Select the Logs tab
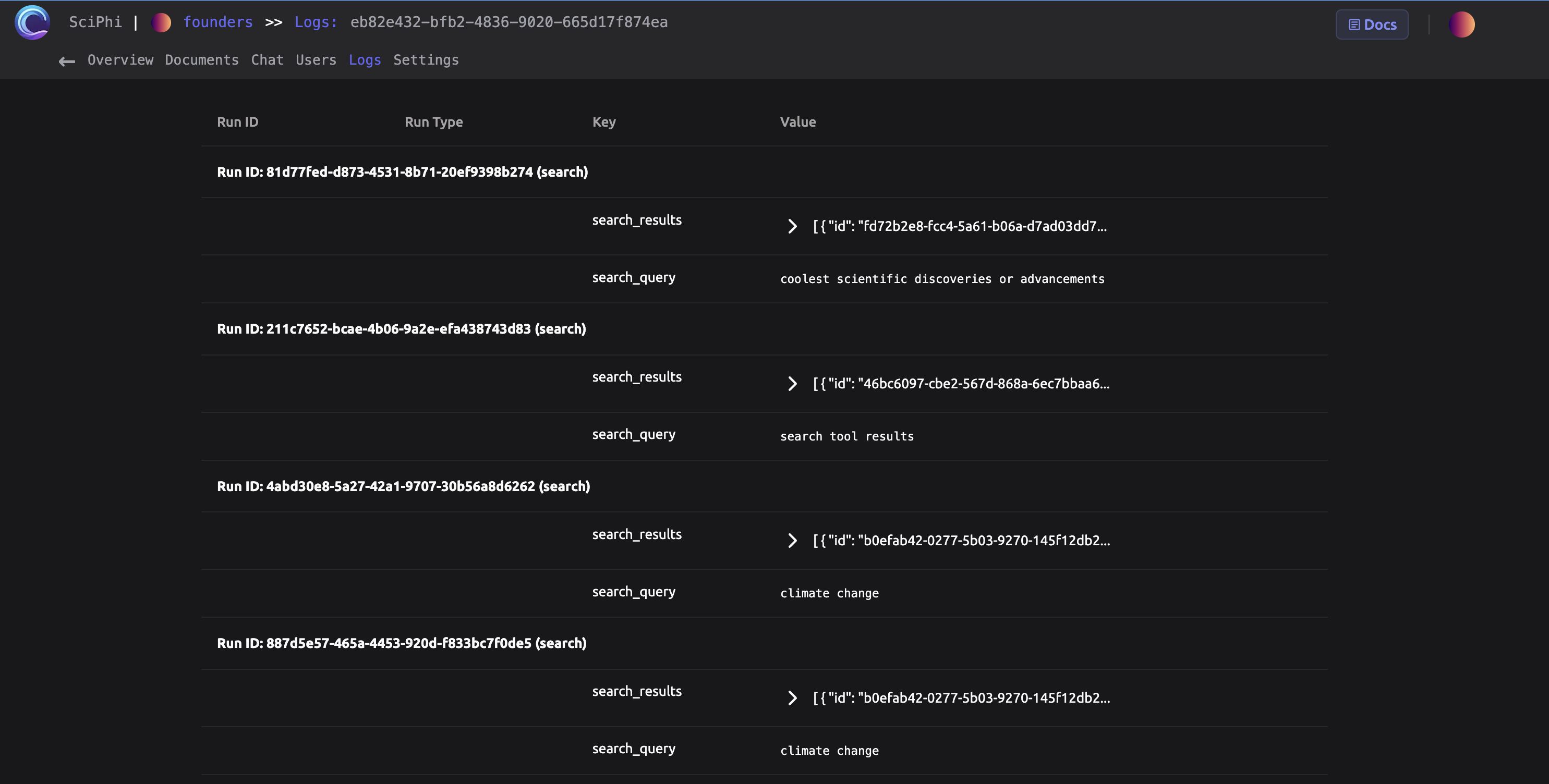The image size is (1549, 784). [365, 60]
